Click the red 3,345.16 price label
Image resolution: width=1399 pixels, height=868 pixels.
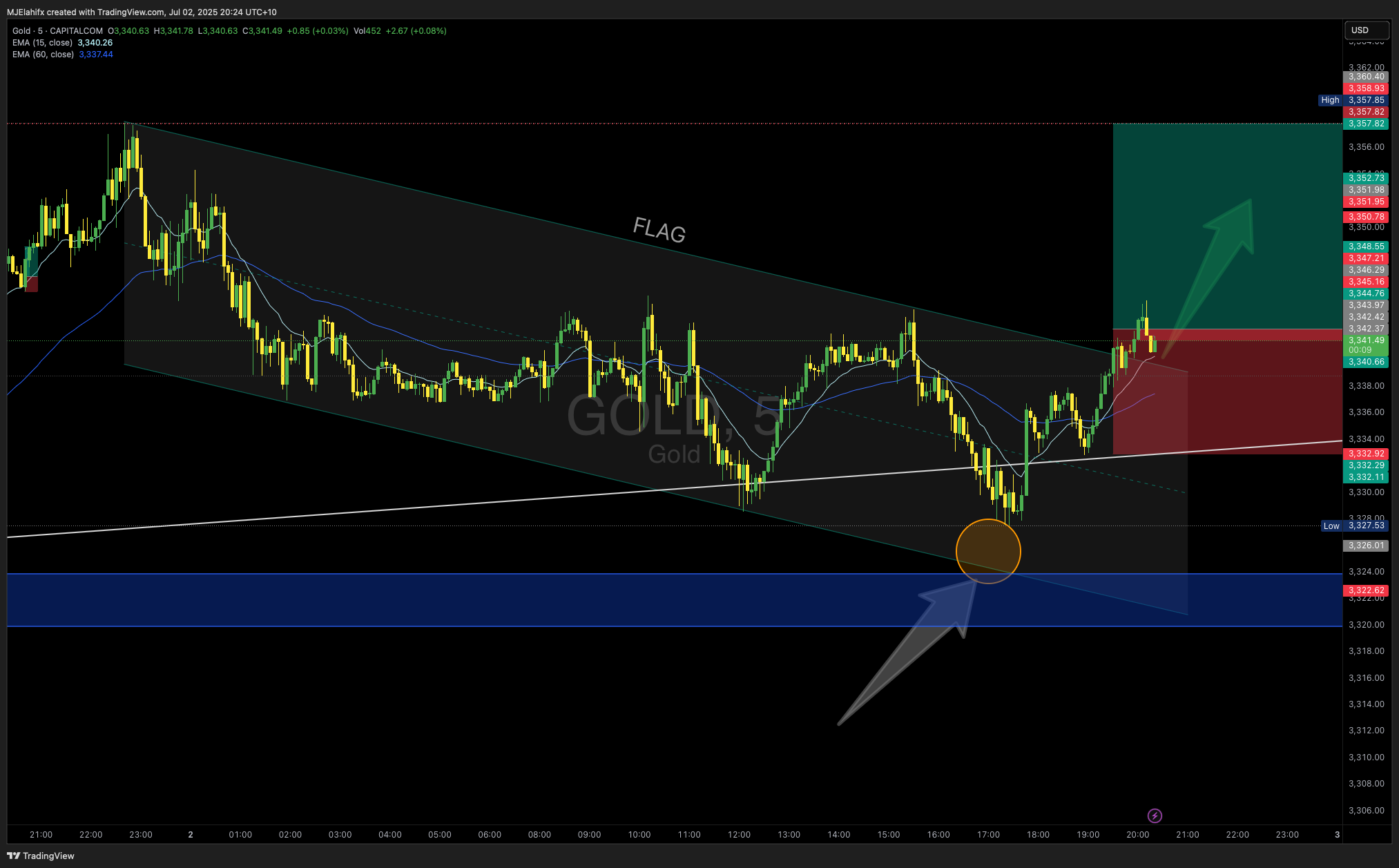1366,282
